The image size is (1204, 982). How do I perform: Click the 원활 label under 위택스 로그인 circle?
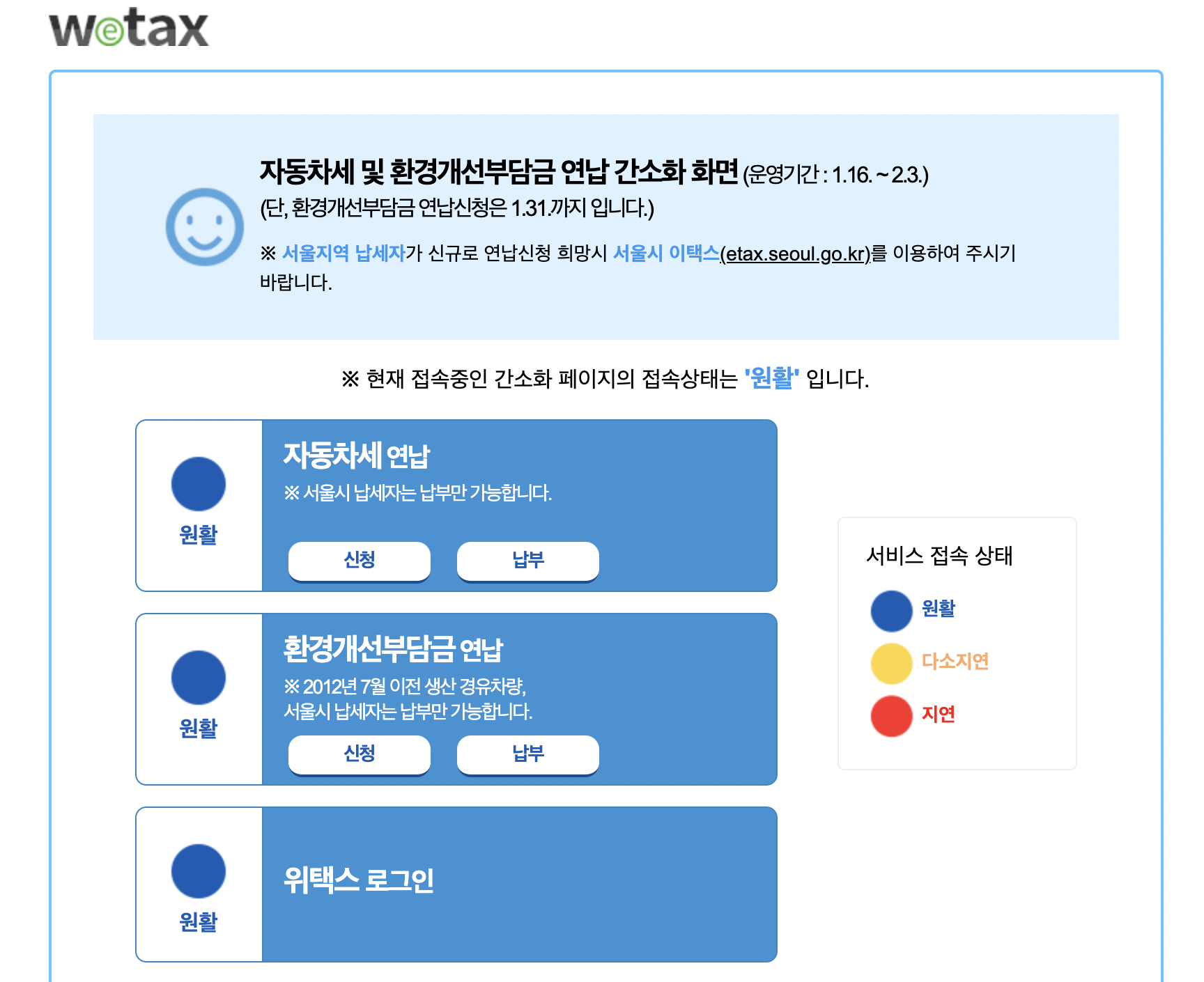[199, 922]
